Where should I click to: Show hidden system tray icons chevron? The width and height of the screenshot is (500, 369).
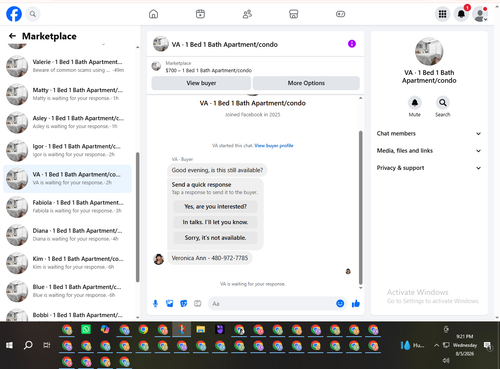[x=436, y=345]
